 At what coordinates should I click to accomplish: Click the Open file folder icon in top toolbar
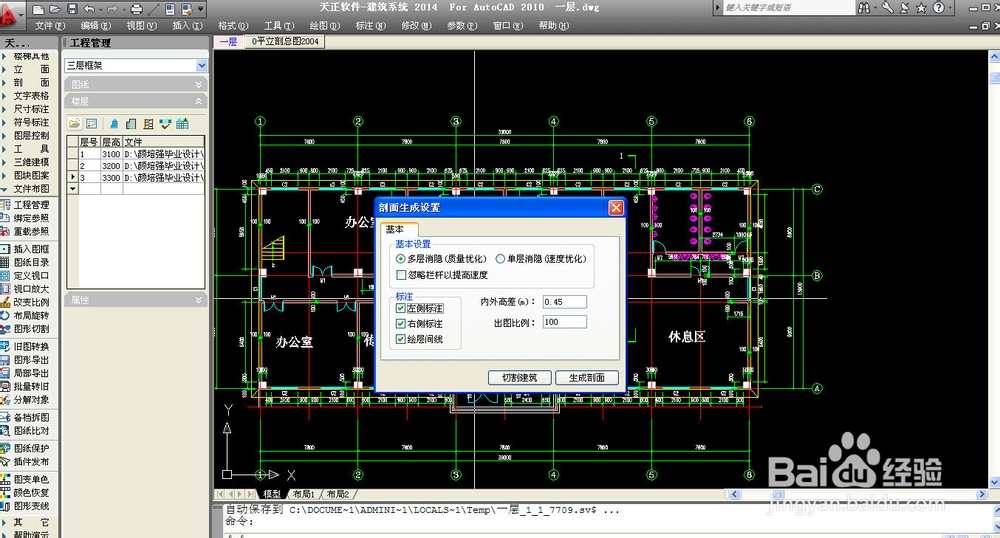point(55,9)
